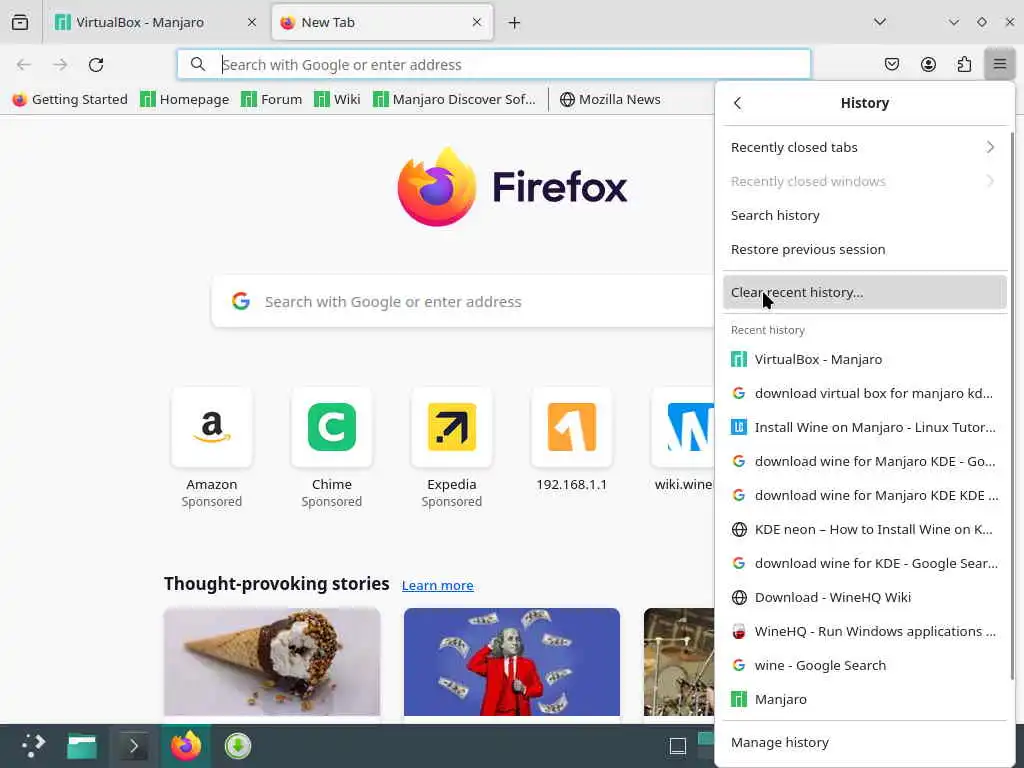Go back from the History panel
Image resolution: width=1024 pixels, height=768 pixels.
[x=738, y=103]
